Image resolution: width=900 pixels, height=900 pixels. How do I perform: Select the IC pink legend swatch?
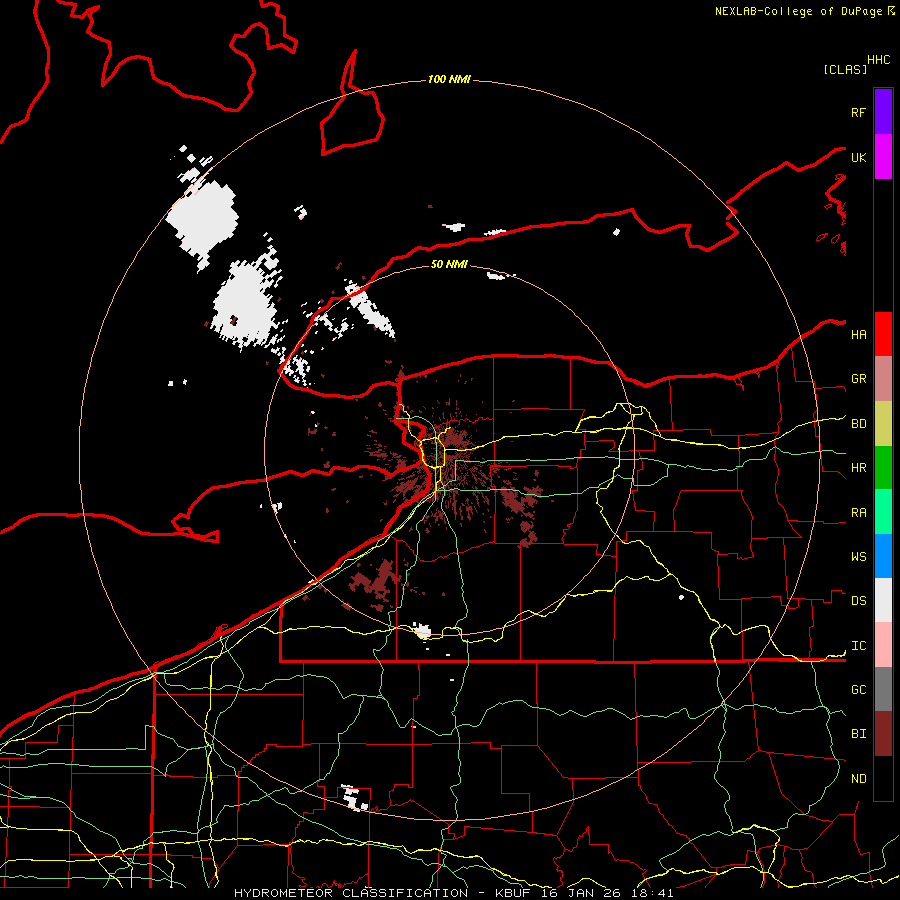tap(883, 645)
